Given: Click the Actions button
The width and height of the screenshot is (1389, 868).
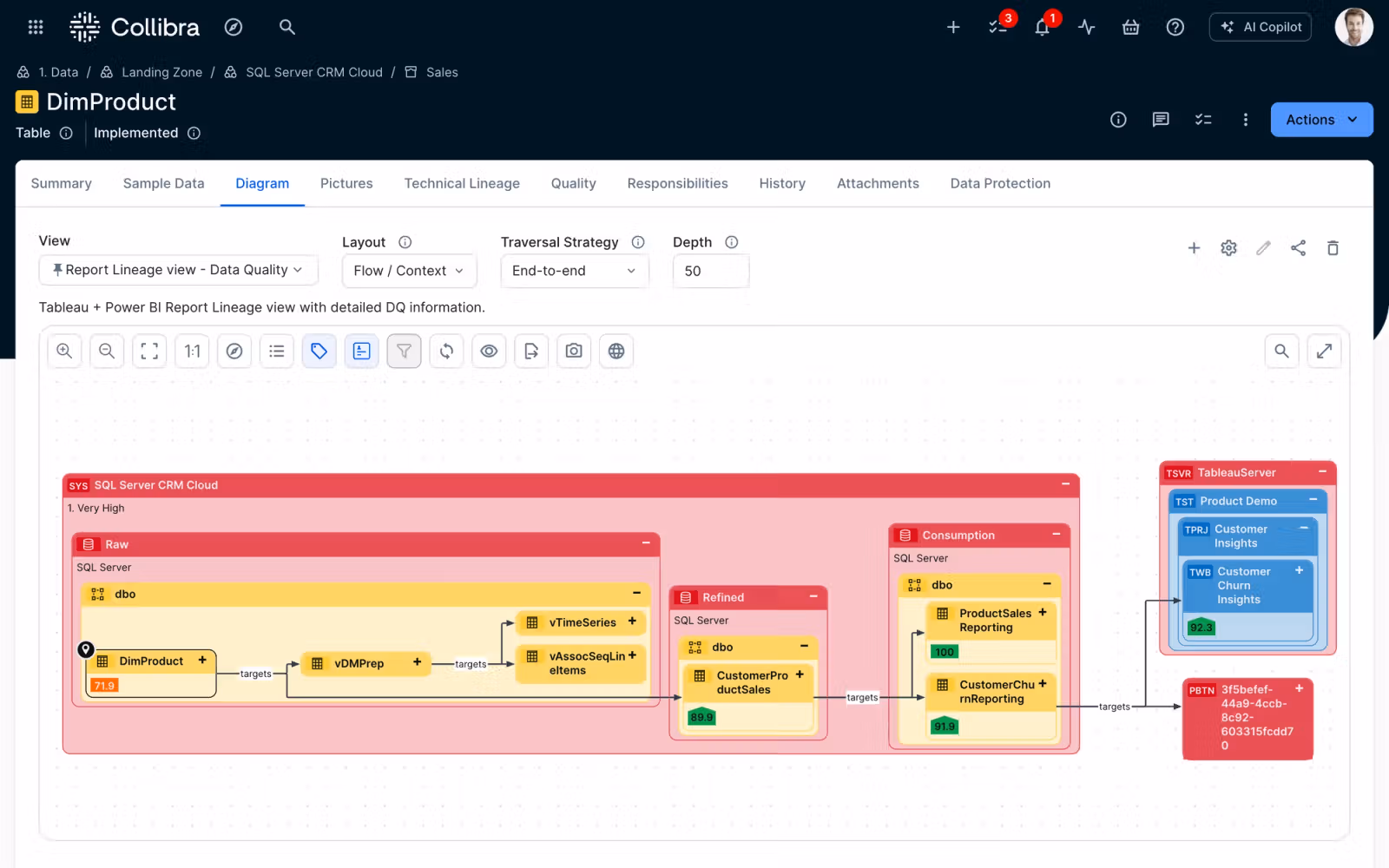Looking at the screenshot, I should [1320, 120].
